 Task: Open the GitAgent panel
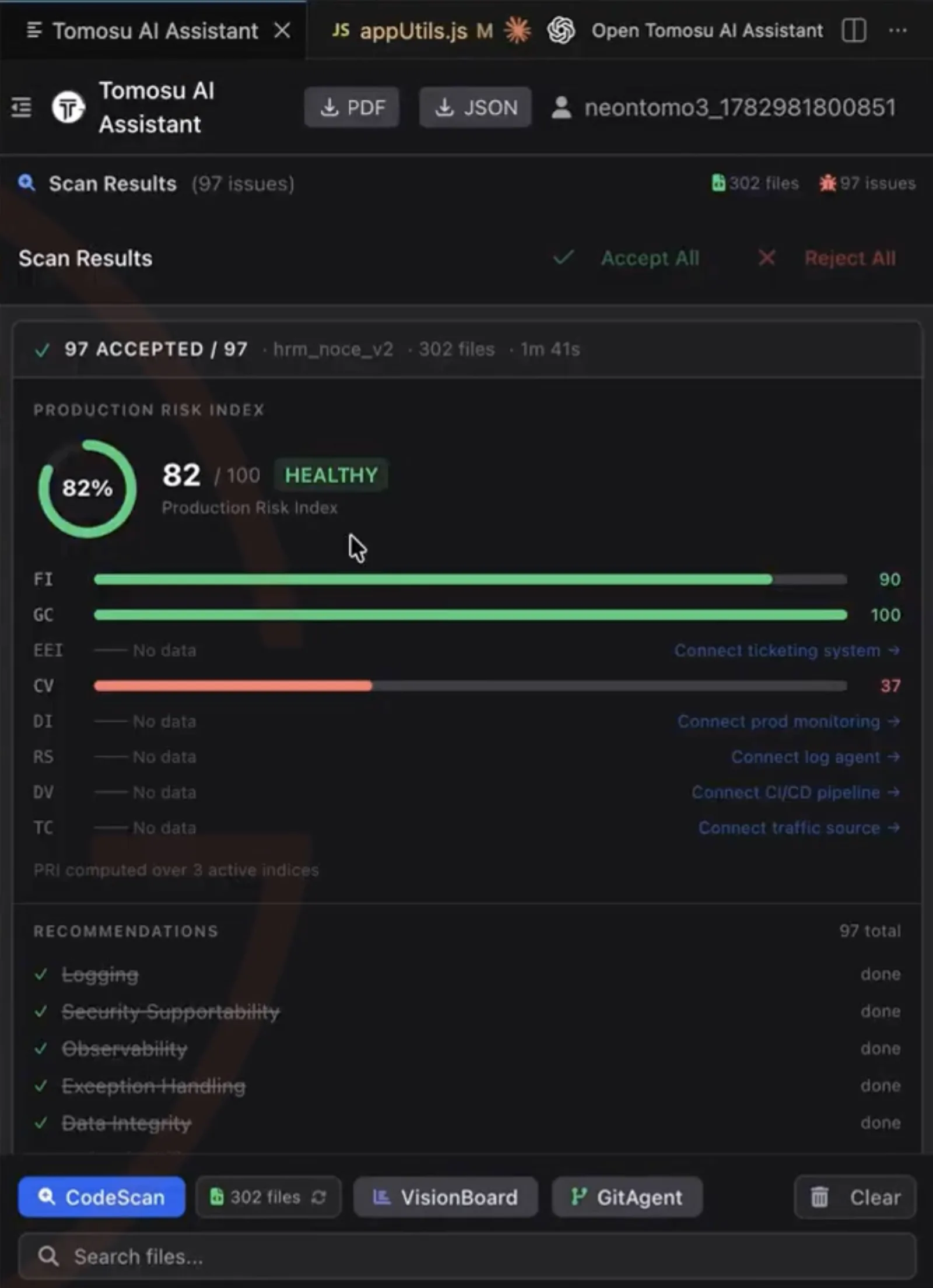(627, 1197)
